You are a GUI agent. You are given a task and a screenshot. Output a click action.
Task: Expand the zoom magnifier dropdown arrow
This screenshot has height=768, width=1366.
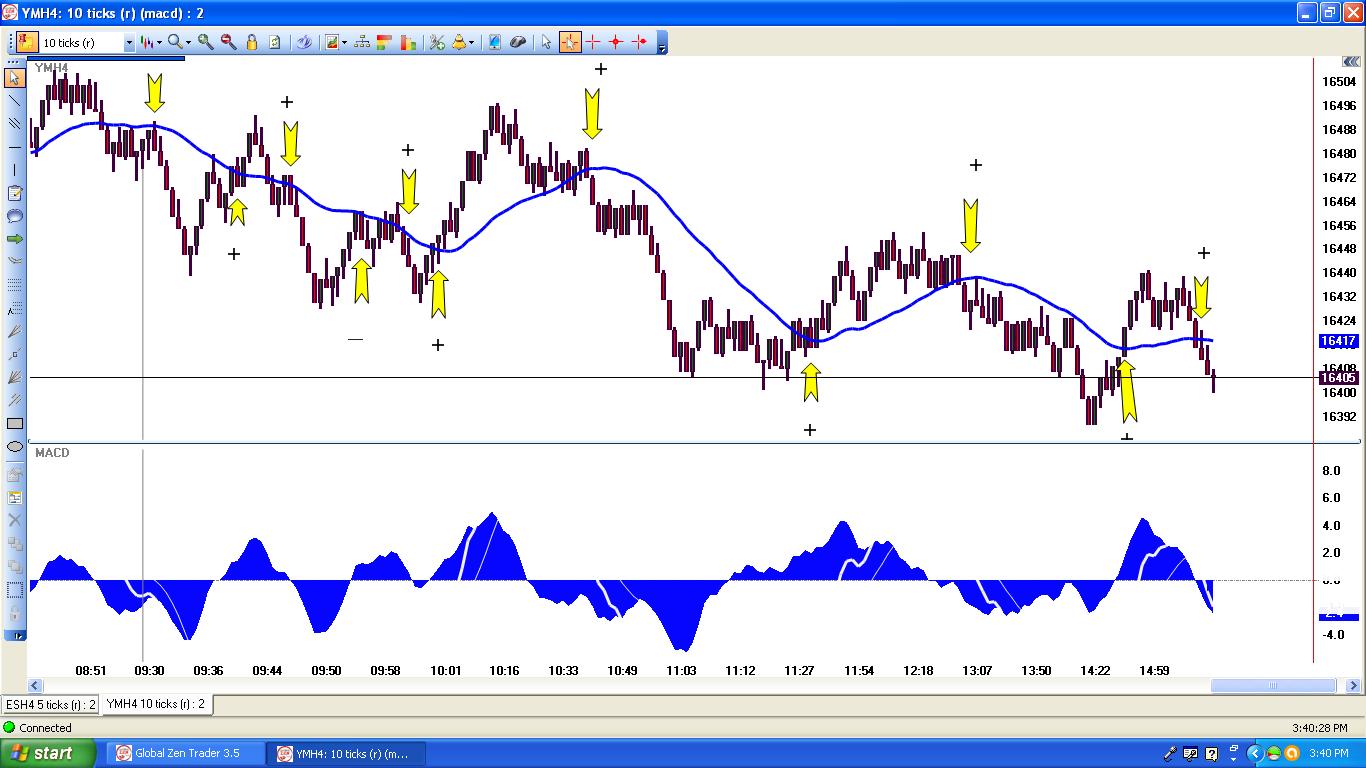point(187,43)
